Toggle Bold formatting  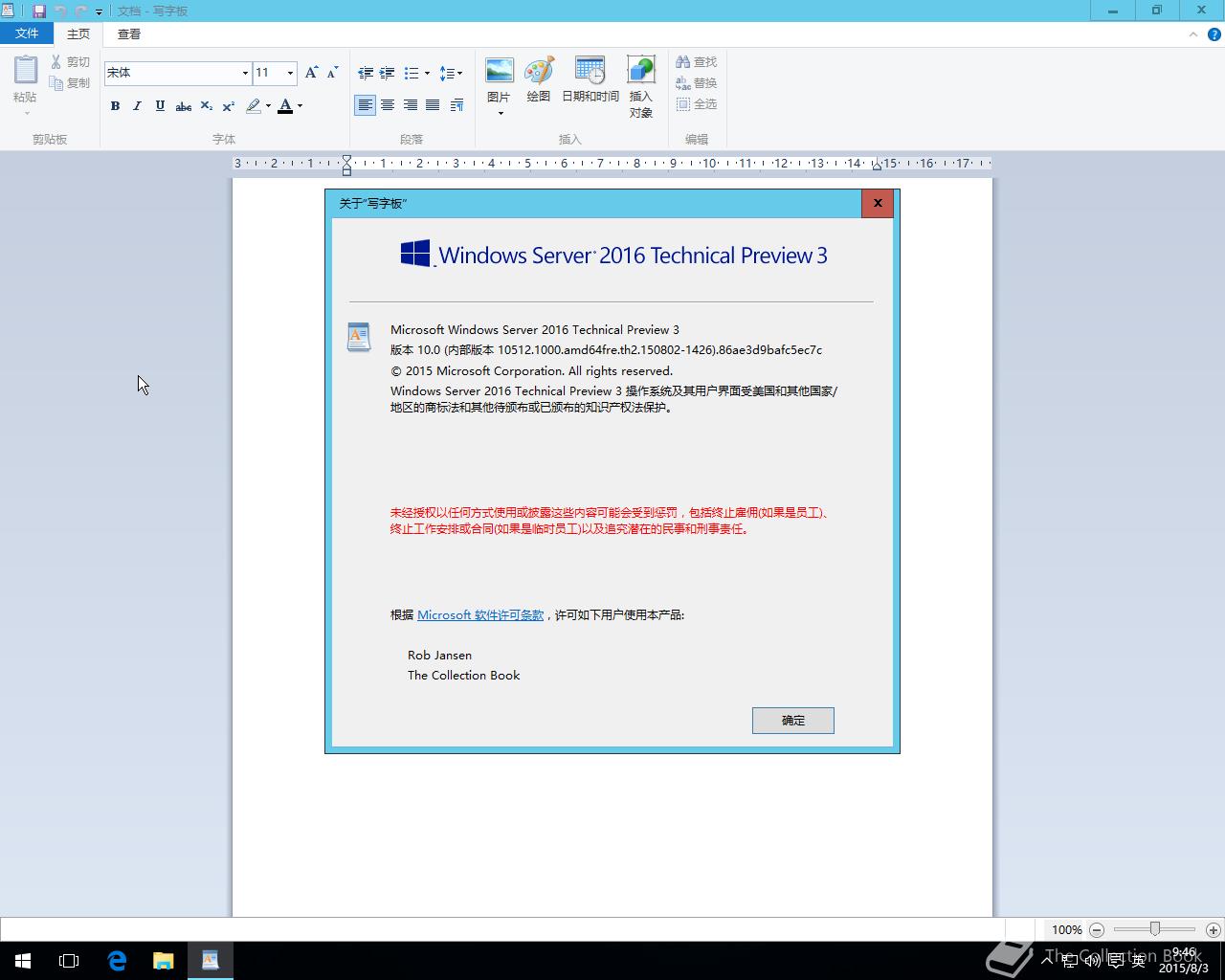click(115, 106)
